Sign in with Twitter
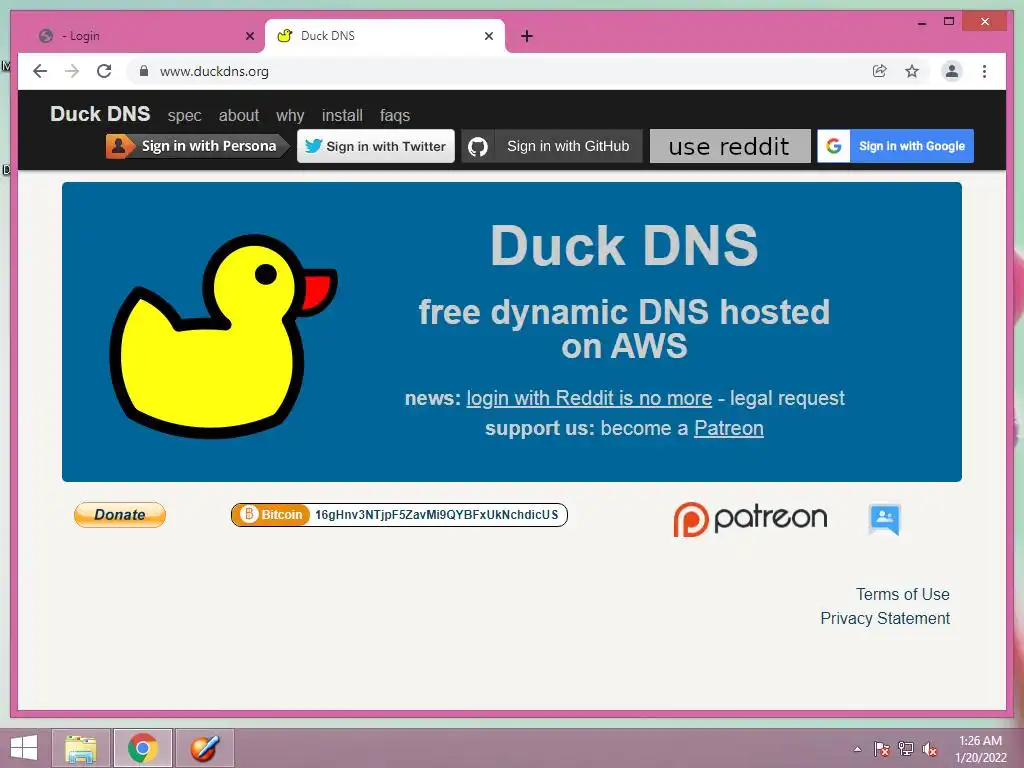 376,146
